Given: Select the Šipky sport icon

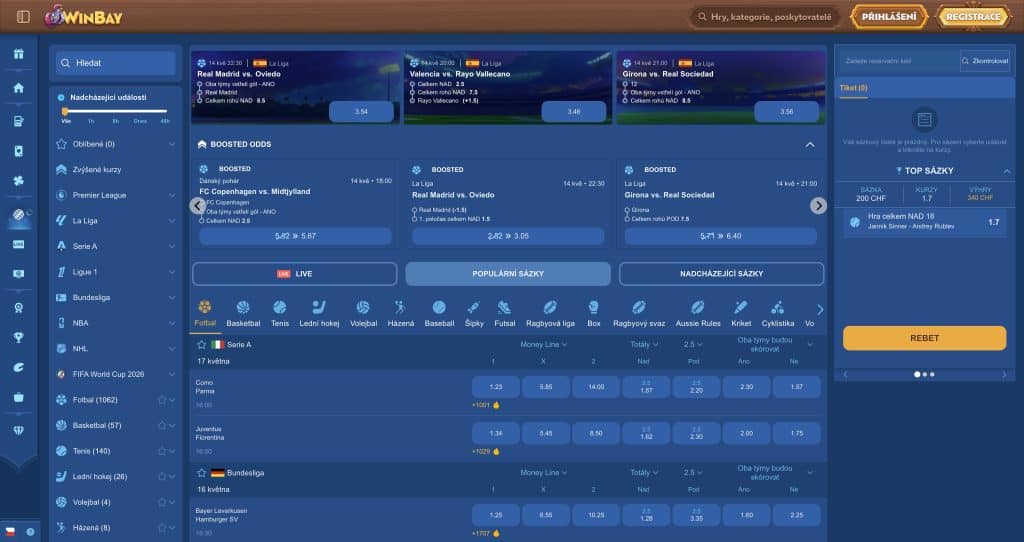Looking at the screenshot, I should click(x=474, y=313).
